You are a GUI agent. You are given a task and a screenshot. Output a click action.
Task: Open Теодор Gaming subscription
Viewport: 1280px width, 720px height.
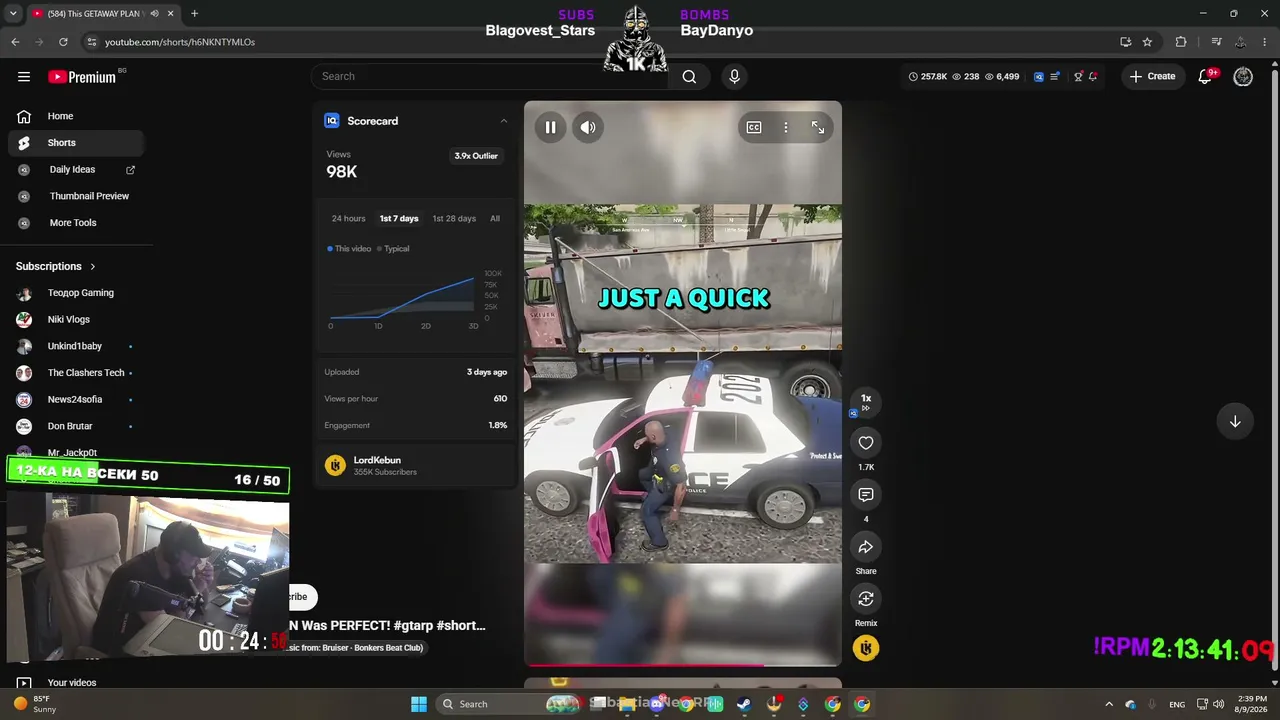coord(76,293)
